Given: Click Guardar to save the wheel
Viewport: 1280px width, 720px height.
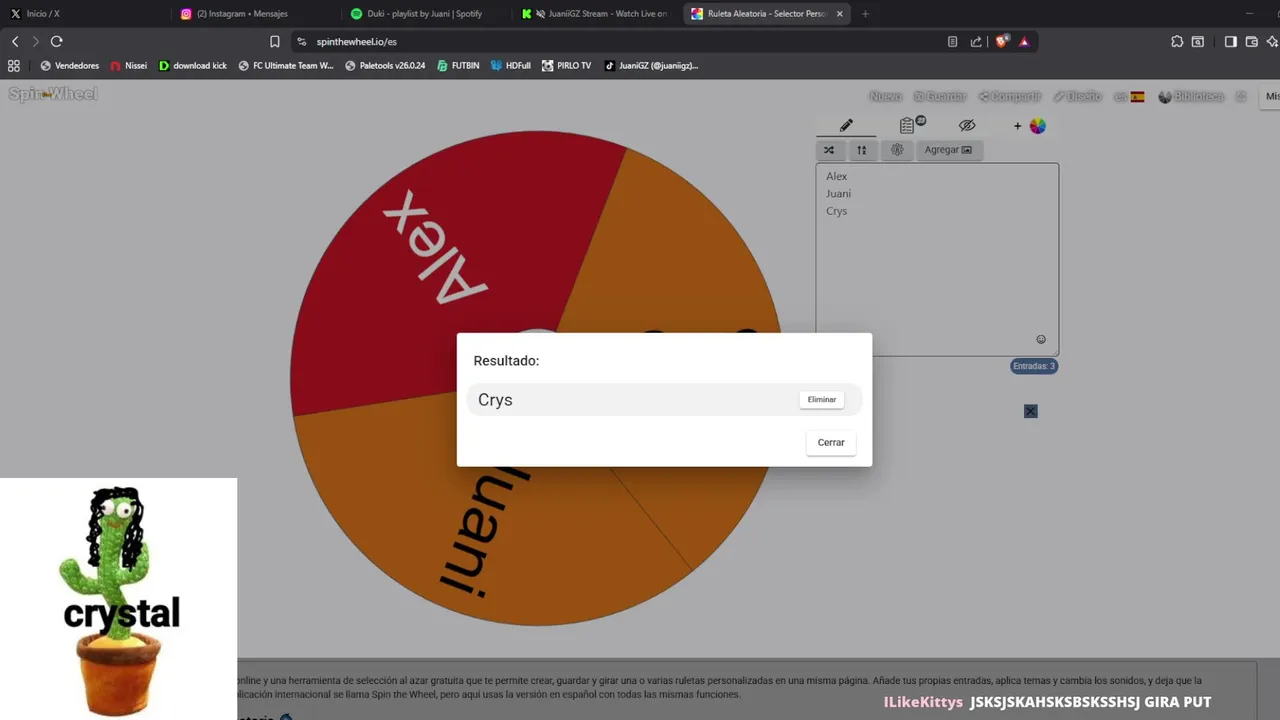Looking at the screenshot, I should point(940,96).
